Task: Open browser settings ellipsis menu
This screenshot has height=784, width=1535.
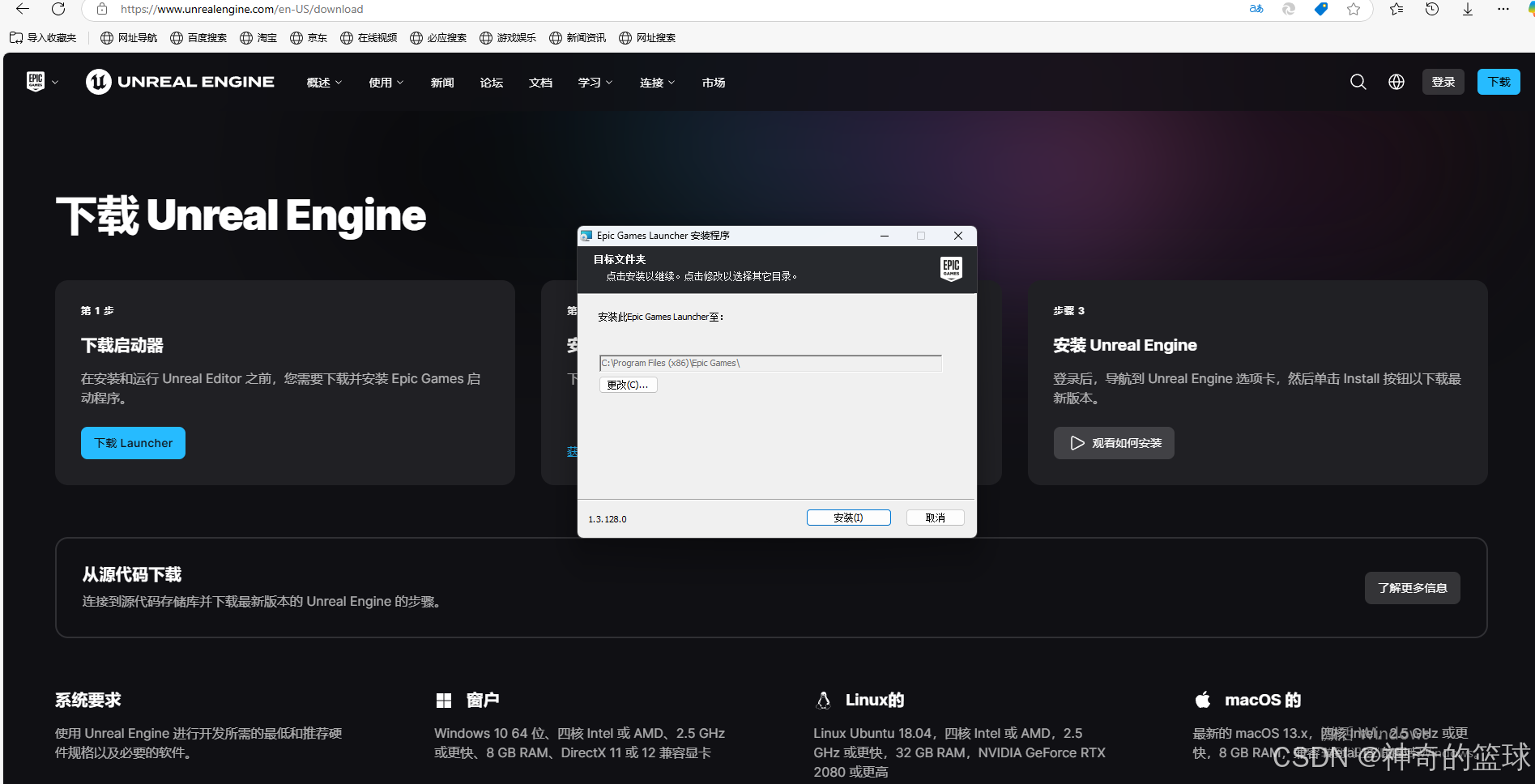Action: click(x=1503, y=9)
